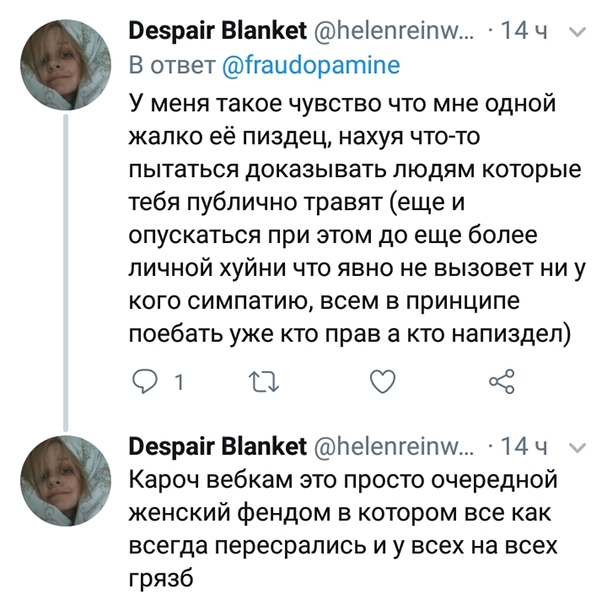Click the reply bubble icon under first tweet
Image resolution: width=607 pixels, height=607 pixels.
point(145,382)
